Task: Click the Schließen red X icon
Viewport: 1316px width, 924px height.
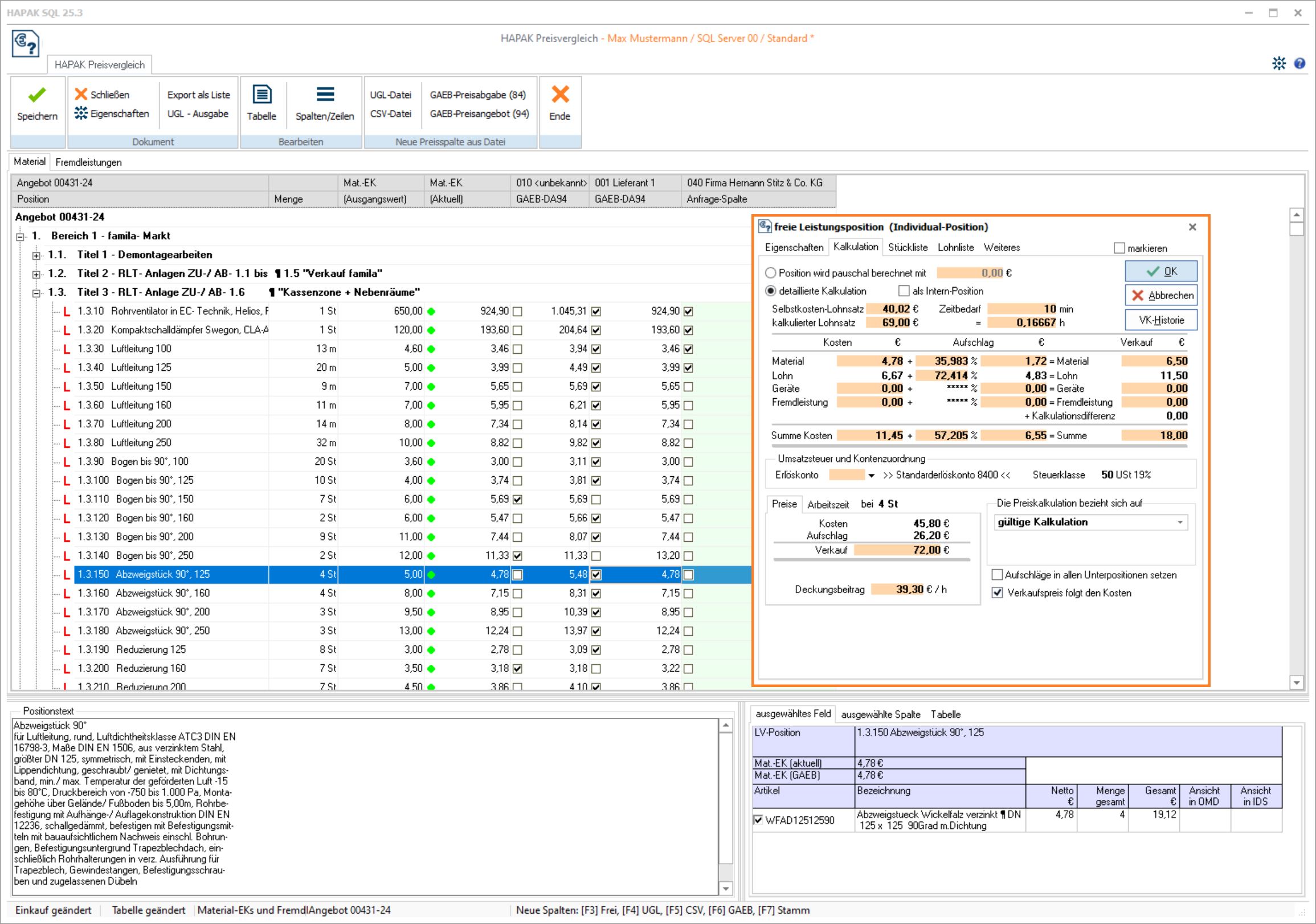Action: click(x=81, y=95)
